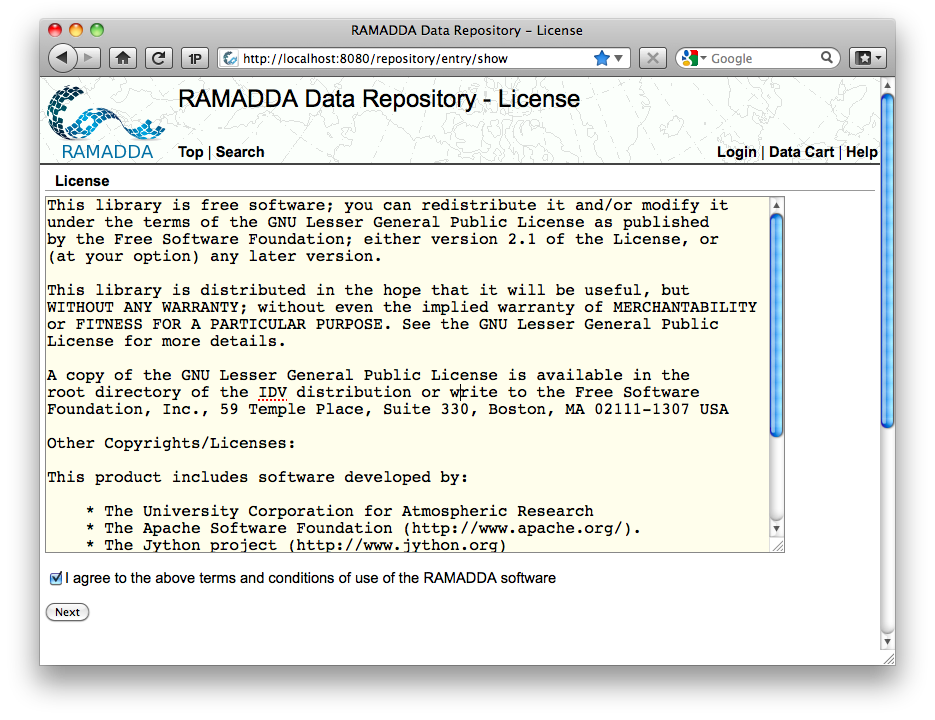Minimize the window with yellow button
Viewport: 935px width, 720px height.
[x=76, y=30]
